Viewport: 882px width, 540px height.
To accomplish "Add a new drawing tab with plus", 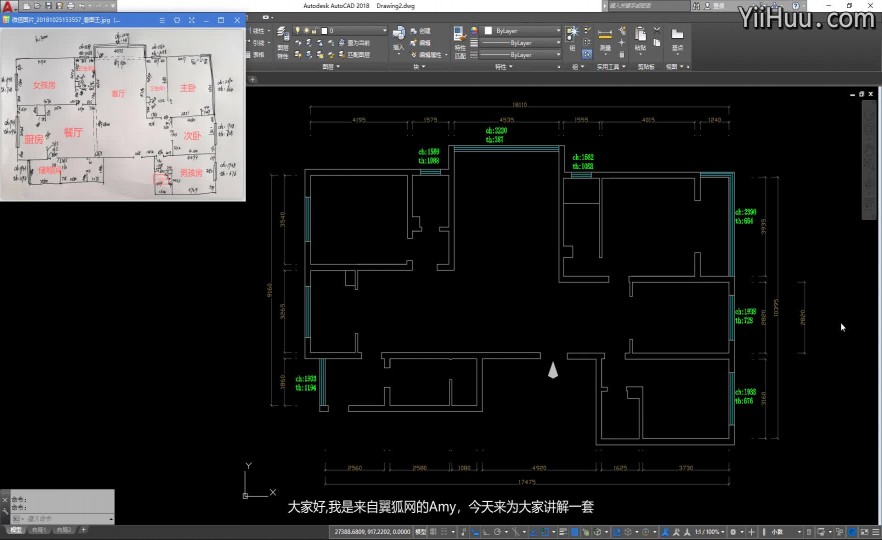I will point(253,79).
